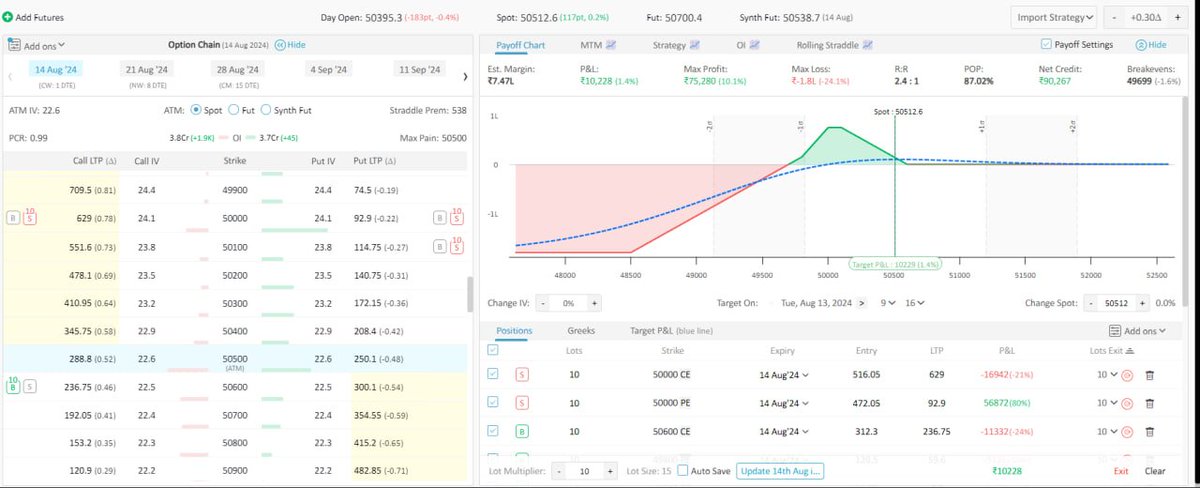
Task: Decrease Change IV with minus button
Action: point(542,302)
